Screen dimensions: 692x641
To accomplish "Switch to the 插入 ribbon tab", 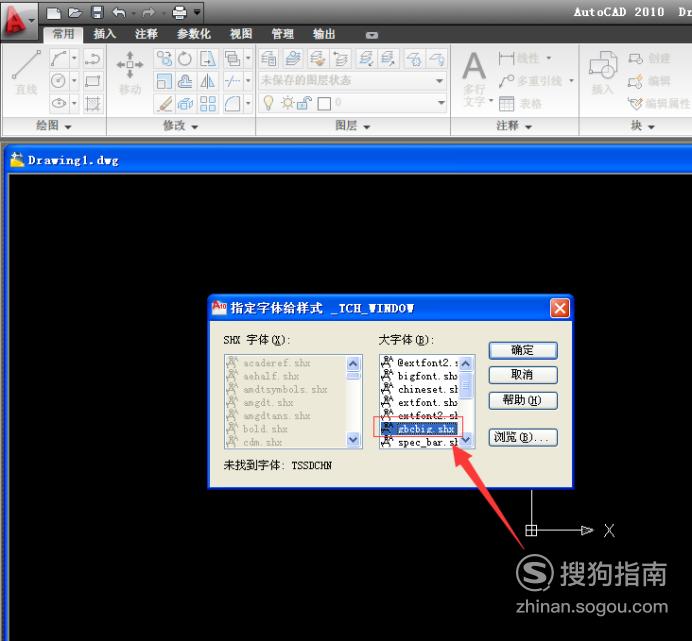I will point(105,34).
